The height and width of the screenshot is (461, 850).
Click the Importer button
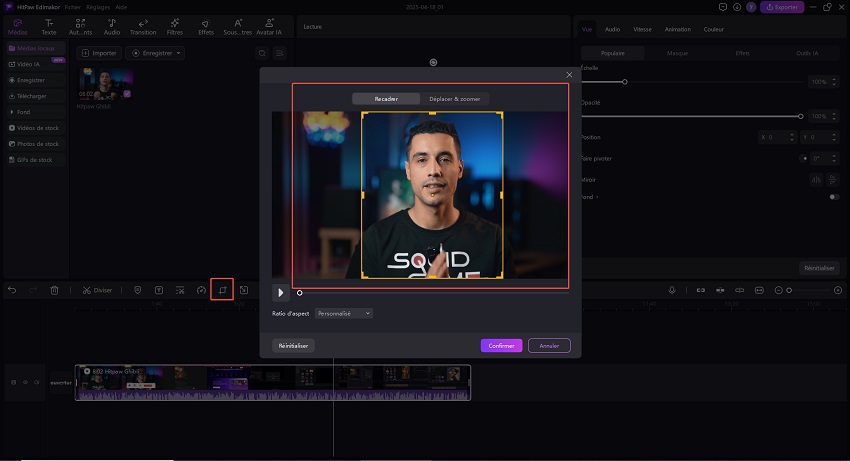pos(99,53)
